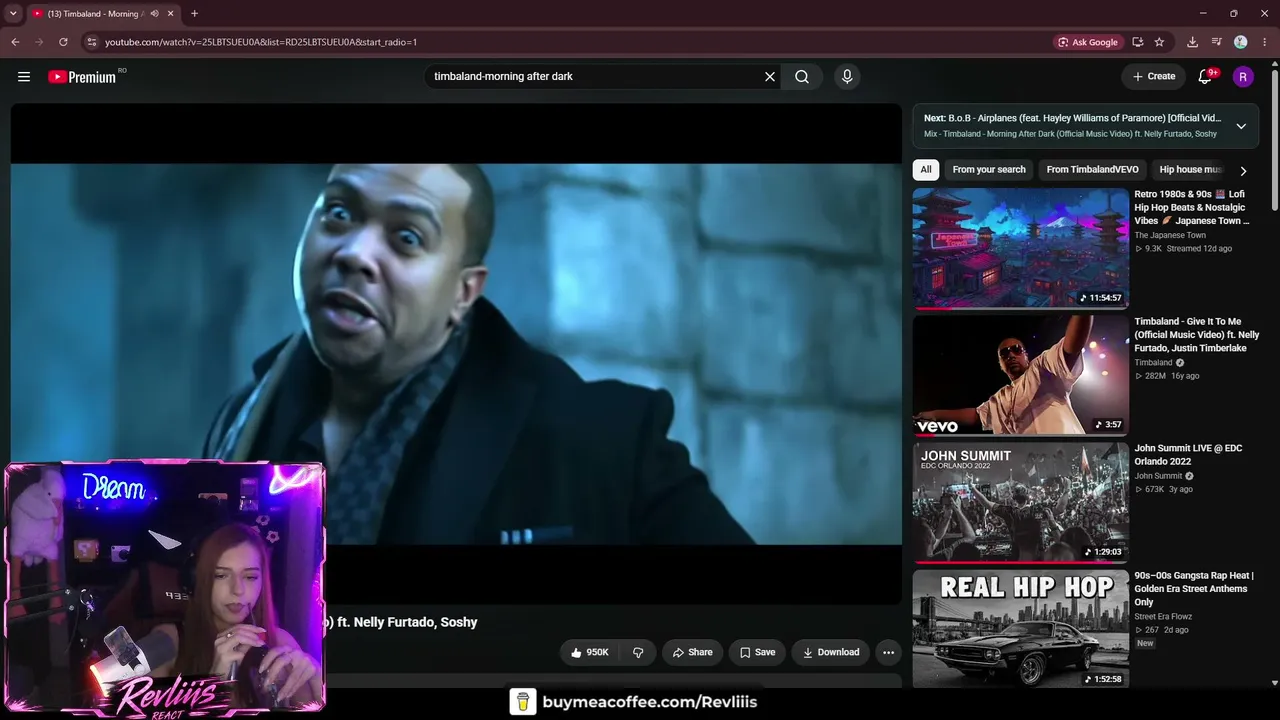Save the video to a playlist
The width and height of the screenshot is (1280, 720).
[757, 652]
